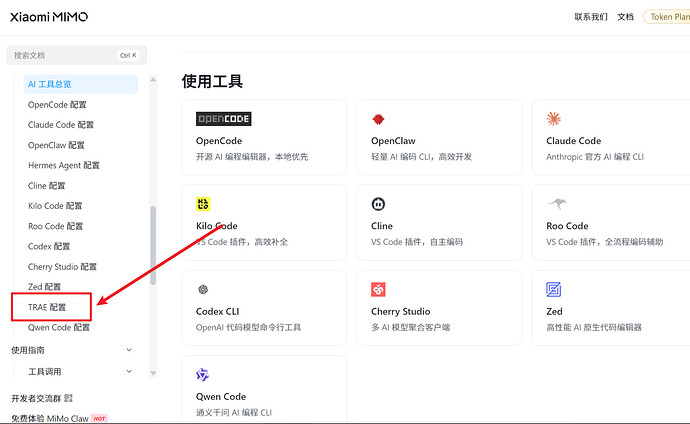Click text VS Code 插件，全流程编码辅助
The height and width of the screenshot is (424, 690).
pyautogui.click(x=605, y=242)
